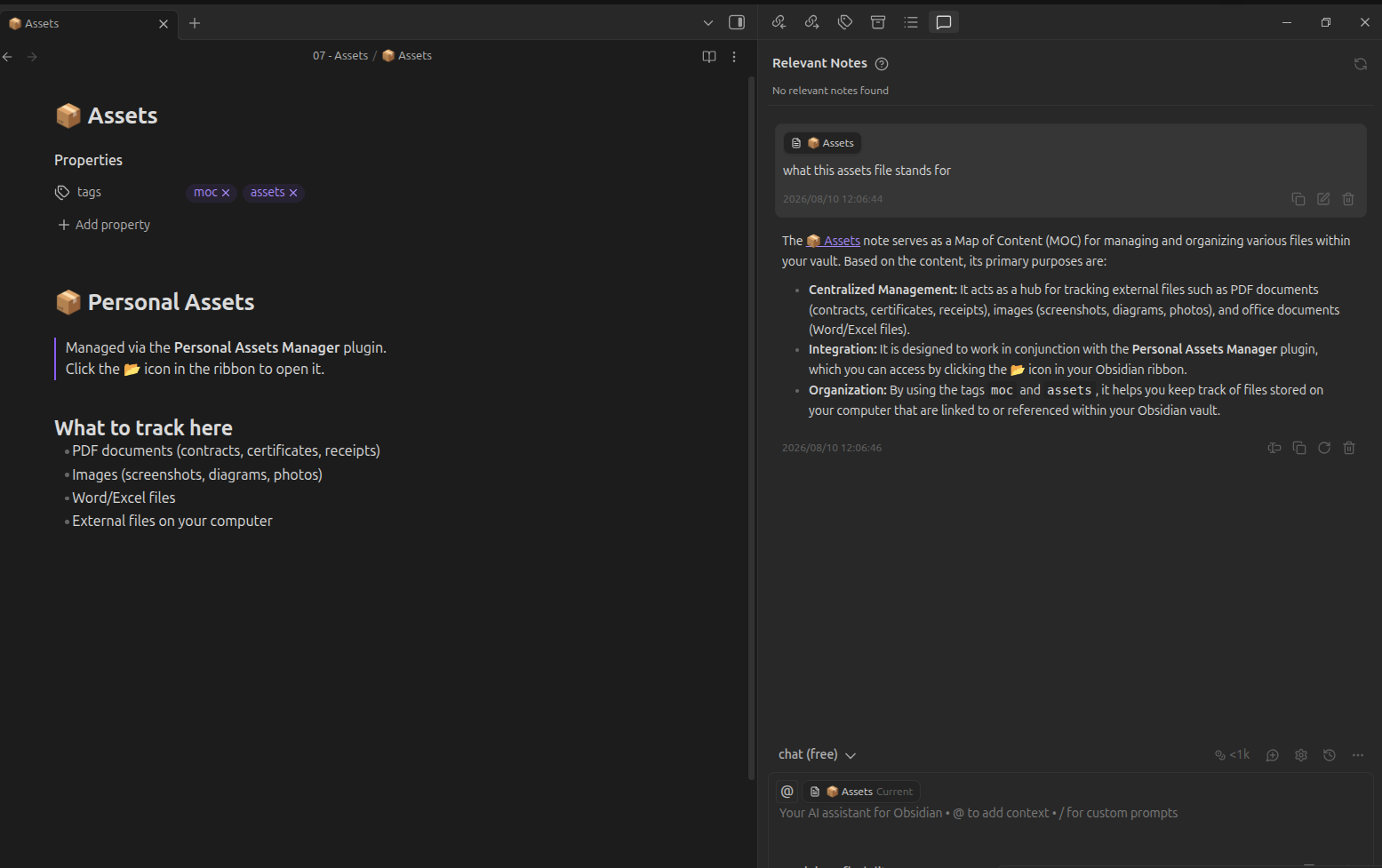The height and width of the screenshot is (868, 1382).
Task: Add a new property
Action: tap(104, 225)
